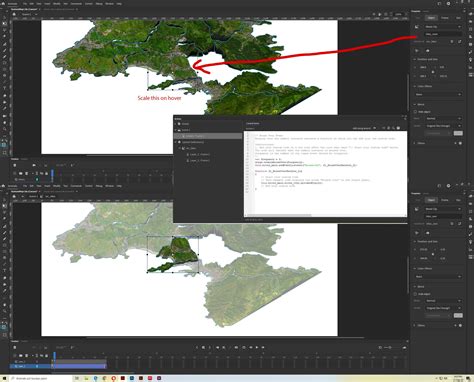
Task: Open File Explorer from the taskbar
Action: tap(86, 378)
